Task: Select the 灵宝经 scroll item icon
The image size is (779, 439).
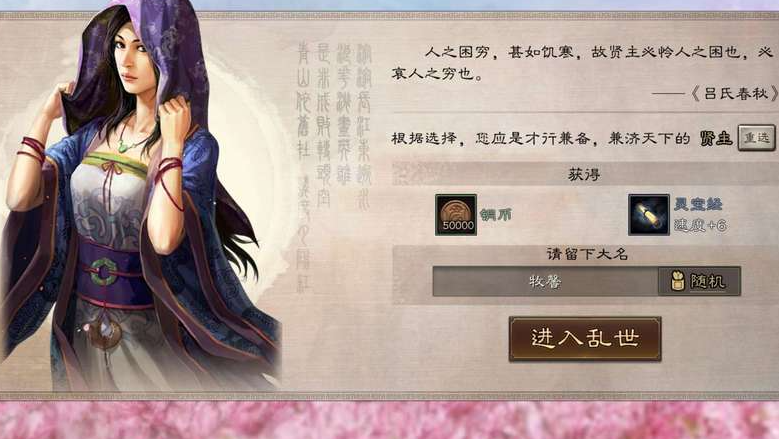Action: [x=648, y=215]
